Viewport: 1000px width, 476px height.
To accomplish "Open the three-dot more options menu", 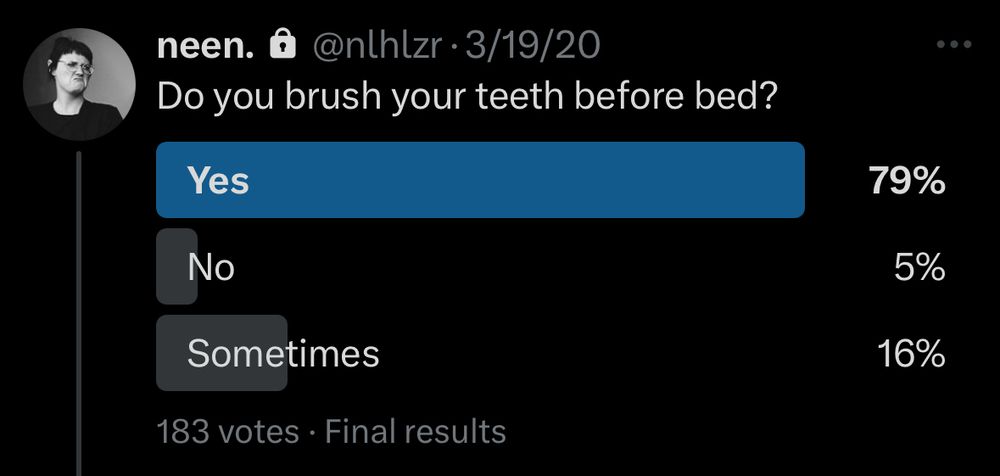I will (954, 45).
